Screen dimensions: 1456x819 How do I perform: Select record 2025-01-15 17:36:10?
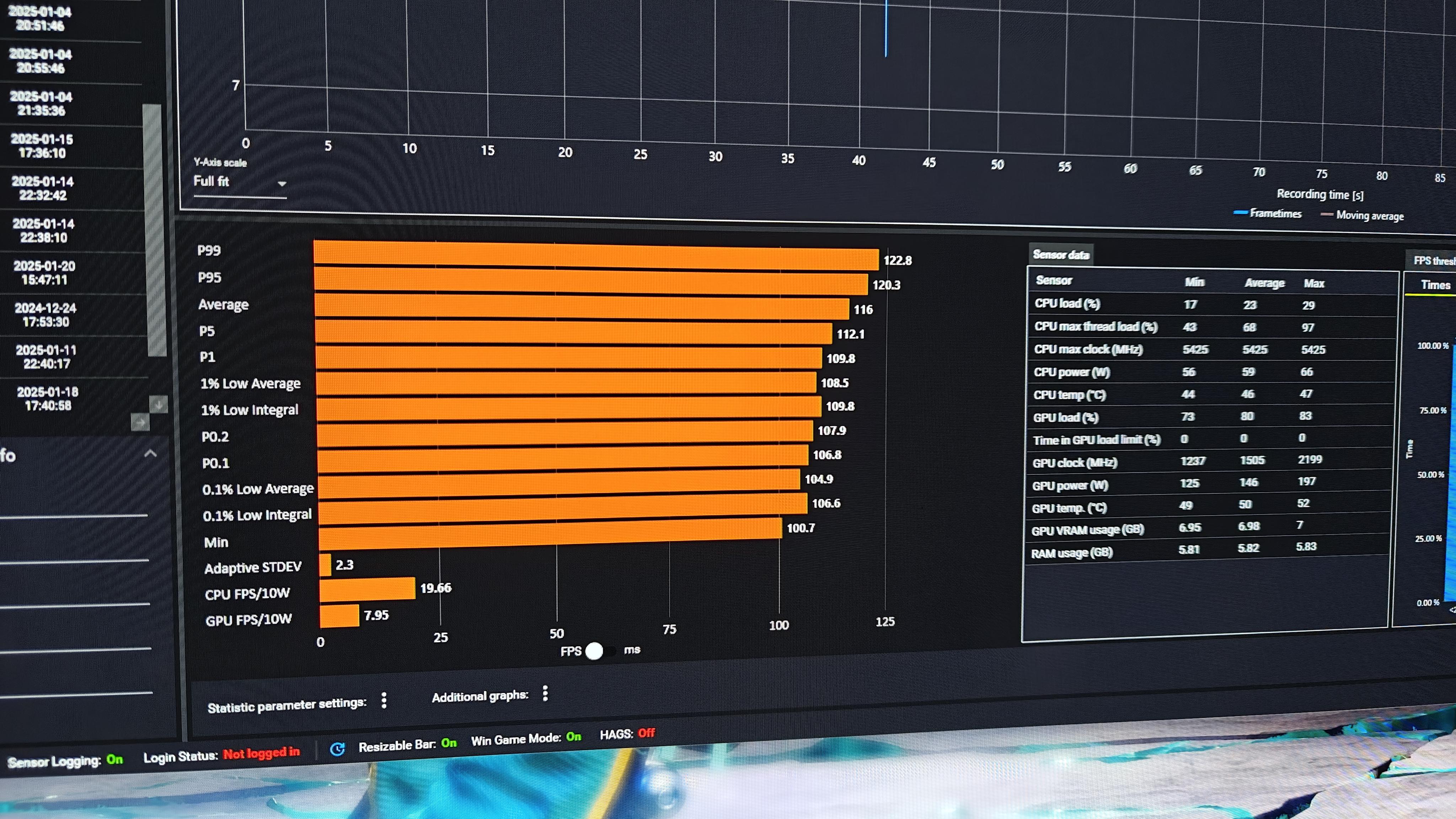pos(42,146)
